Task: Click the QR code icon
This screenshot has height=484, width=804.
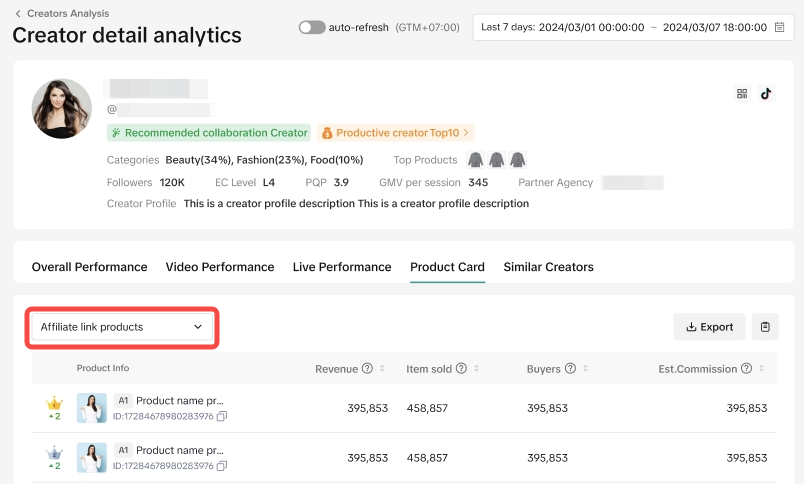Action: [x=742, y=94]
